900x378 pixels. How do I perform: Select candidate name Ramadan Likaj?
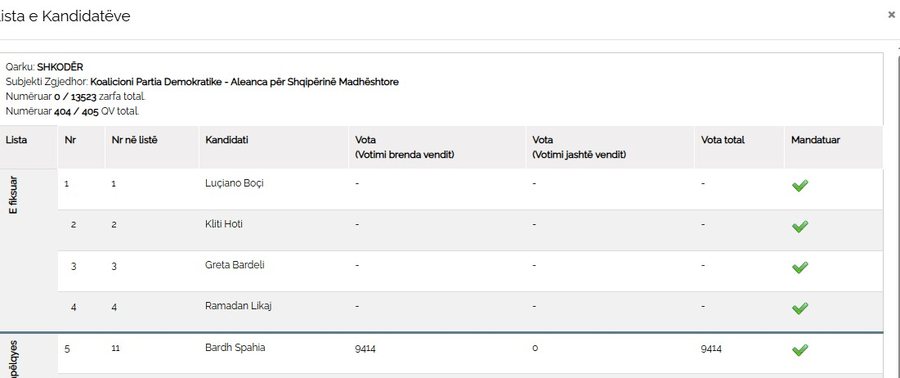[238, 306]
